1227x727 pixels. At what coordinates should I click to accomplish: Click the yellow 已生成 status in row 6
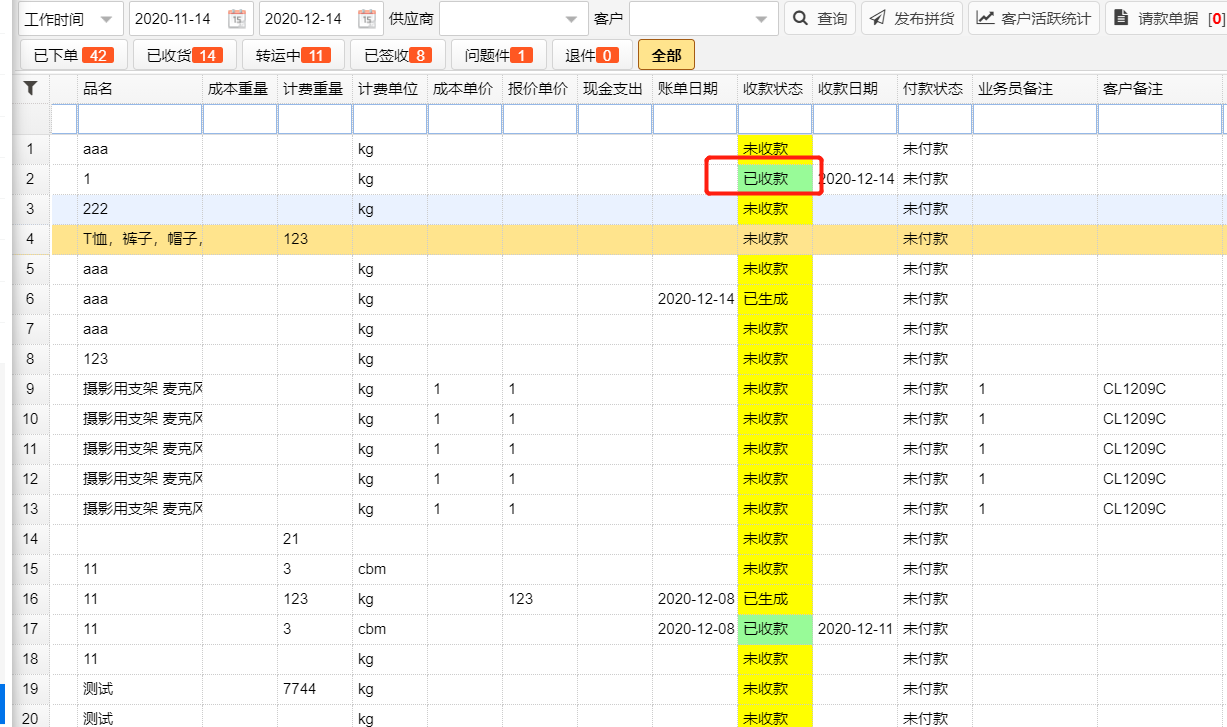[774, 299]
